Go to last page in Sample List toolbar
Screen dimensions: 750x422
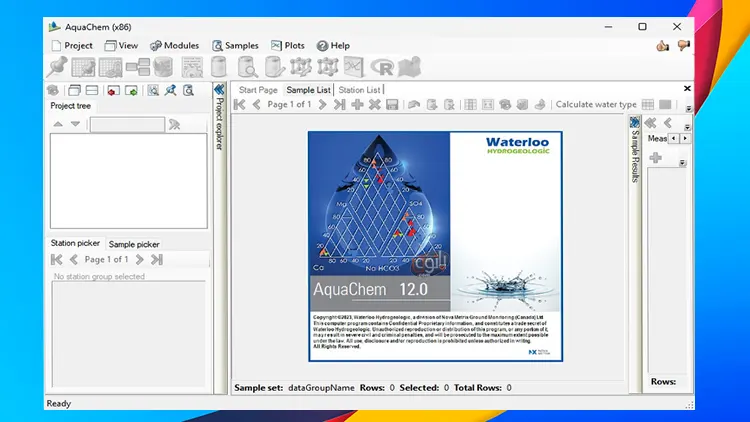click(340, 104)
